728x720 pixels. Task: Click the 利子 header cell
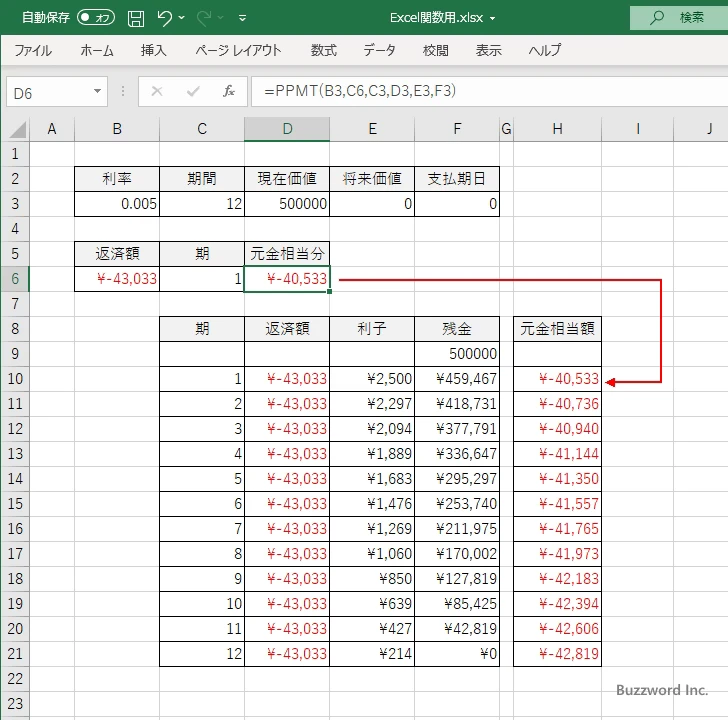point(372,329)
